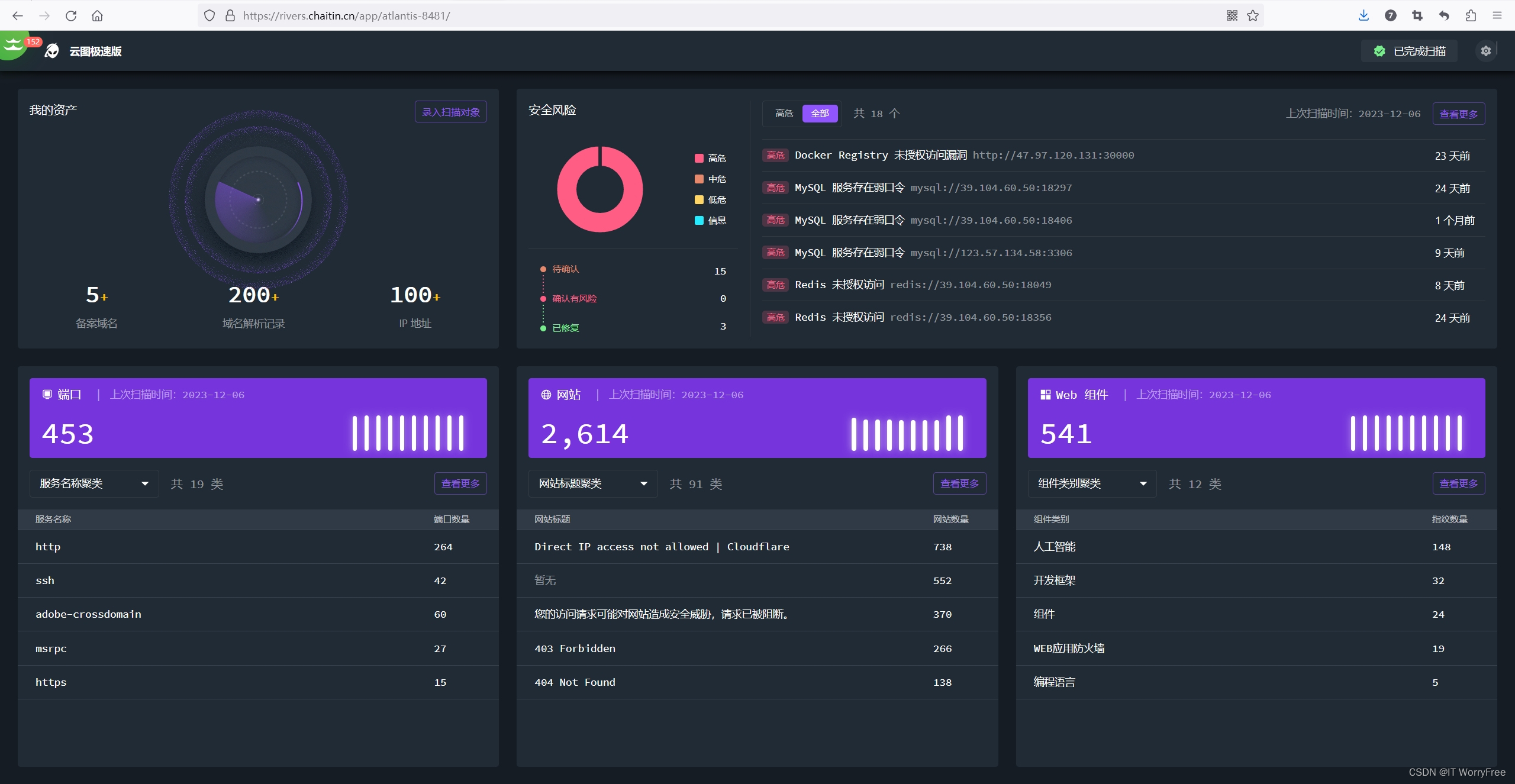Click the 待确认 risk status row

[633, 270]
